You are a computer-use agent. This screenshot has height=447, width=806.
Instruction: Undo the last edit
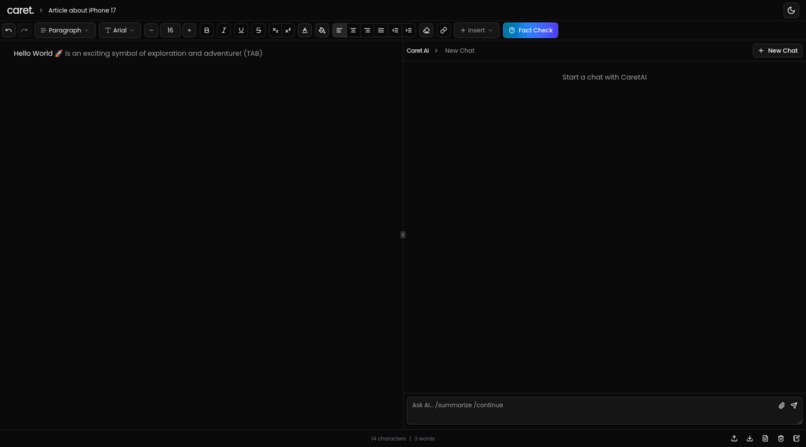click(x=9, y=30)
